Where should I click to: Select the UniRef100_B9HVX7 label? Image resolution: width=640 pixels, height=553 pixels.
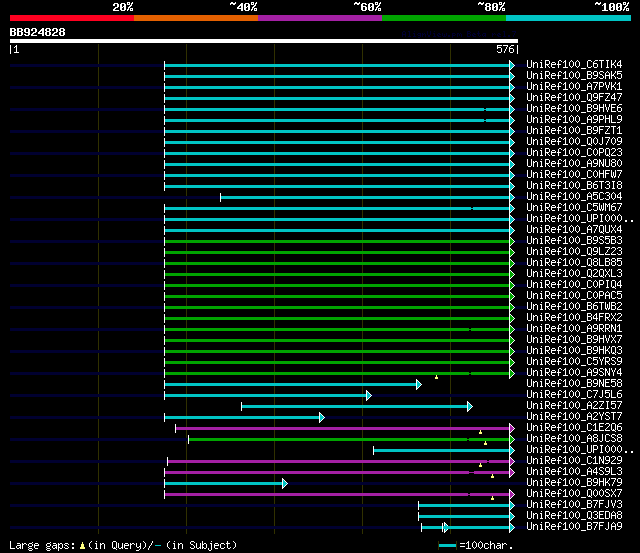(574, 340)
